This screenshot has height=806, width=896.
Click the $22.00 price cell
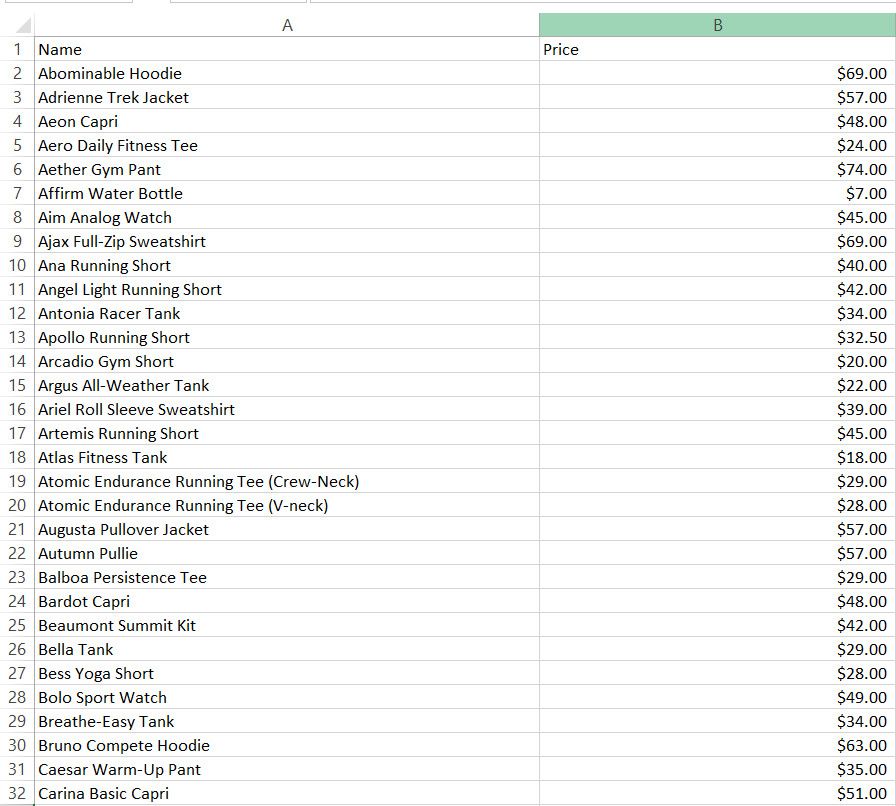[x=717, y=385]
